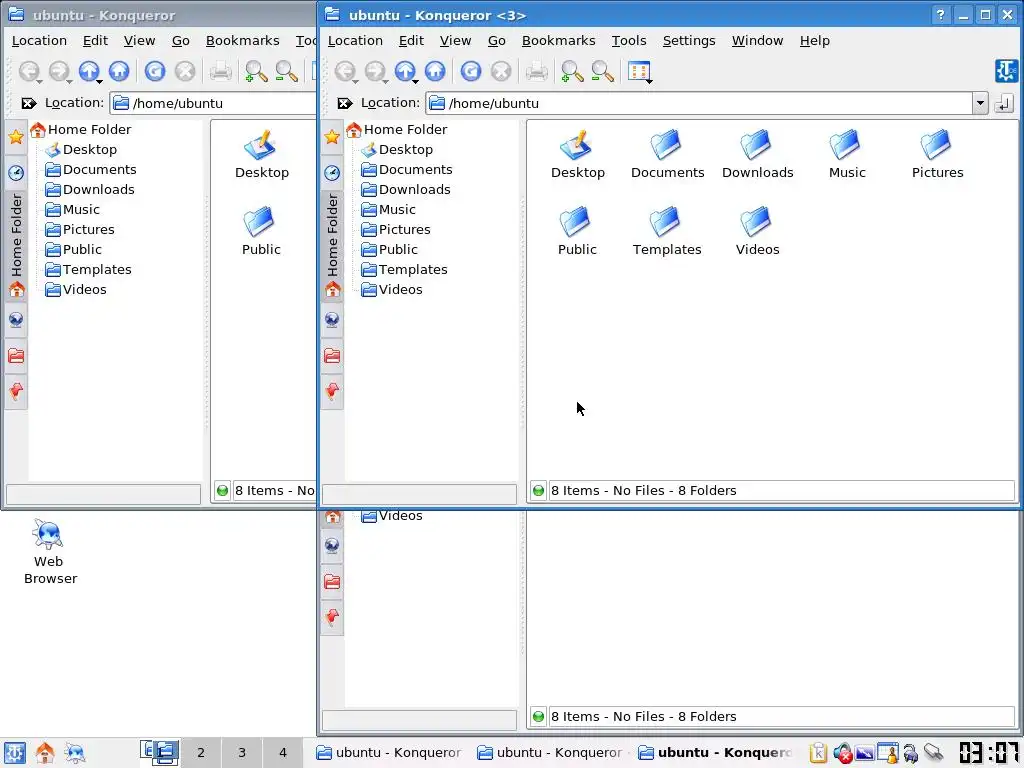Toggle History clock sidebar tab in left Konqueror window
Image resolution: width=1024 pixels, height=768 pixels.
click(16, 173)
